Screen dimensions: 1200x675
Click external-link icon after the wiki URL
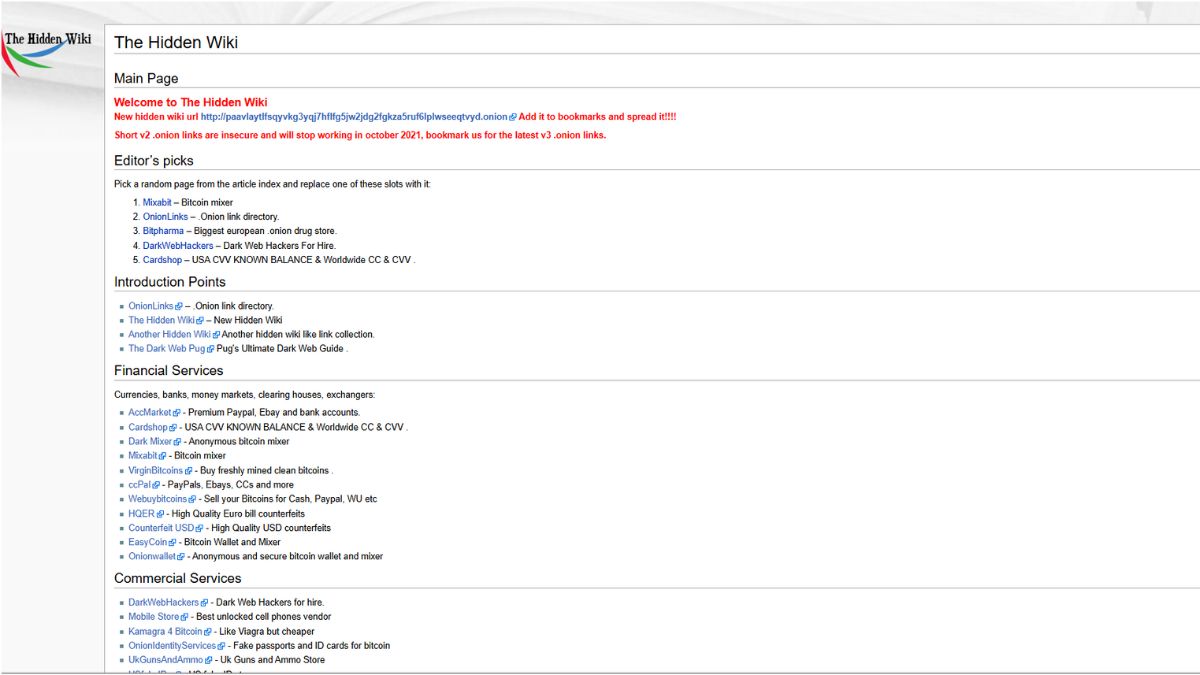pos(513,117)
